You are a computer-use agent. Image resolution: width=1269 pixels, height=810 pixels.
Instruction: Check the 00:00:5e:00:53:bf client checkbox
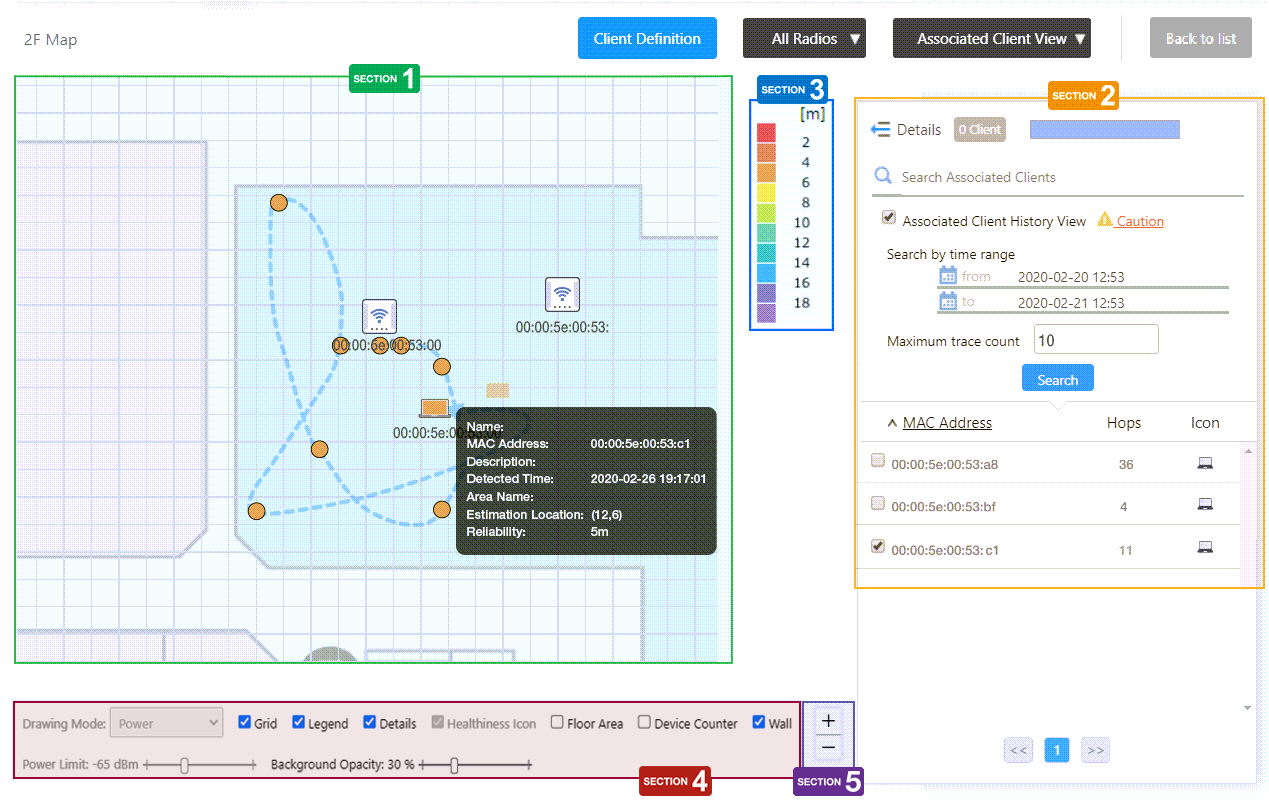[x=878, y=503]
